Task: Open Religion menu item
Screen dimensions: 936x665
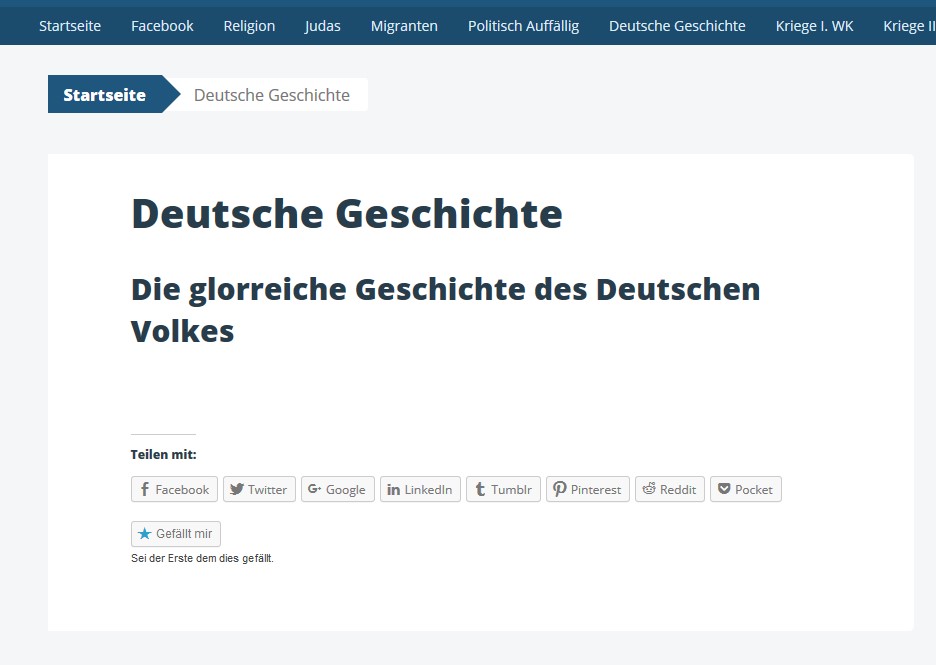Action: pos(249,26)
